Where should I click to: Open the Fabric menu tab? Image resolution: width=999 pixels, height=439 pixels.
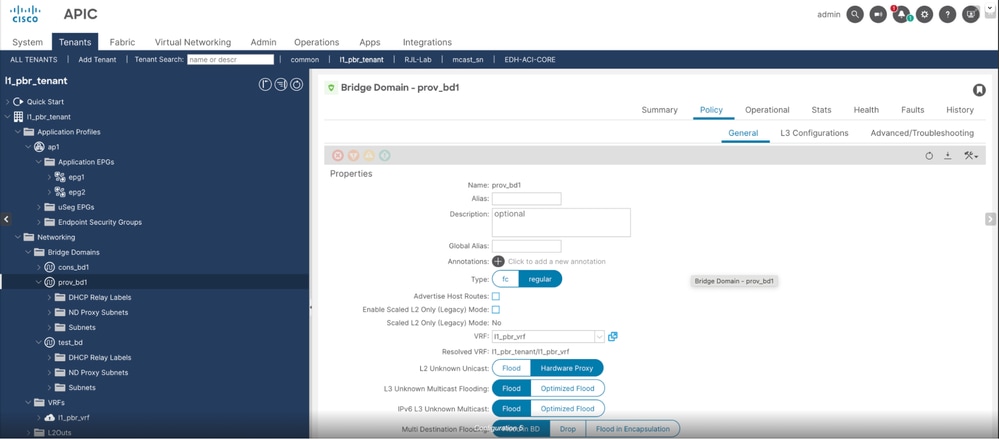click(x=122, y=42)
